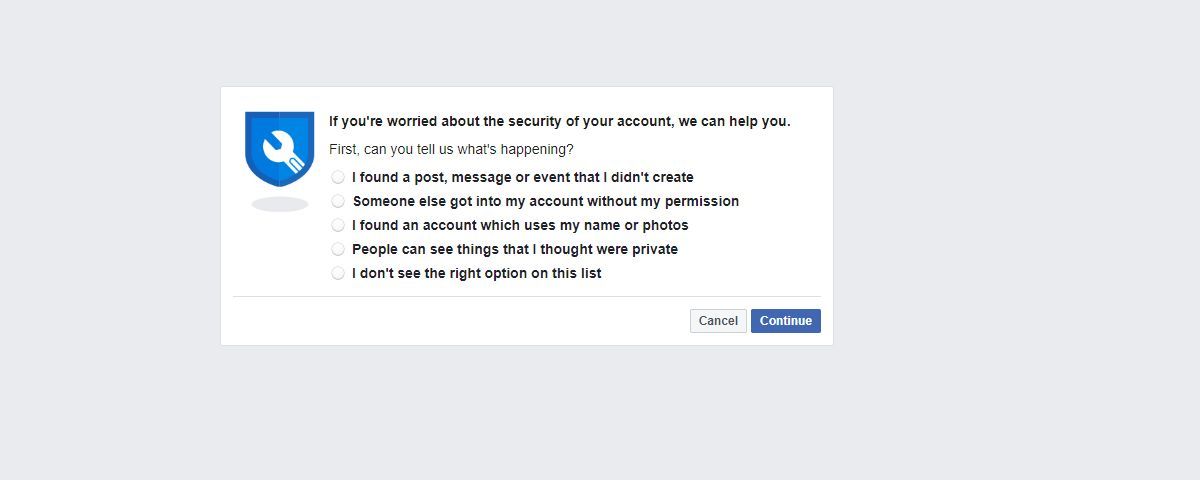Click the gray oval shadow beneath the shield
The image size is (1200, 480).
279,204
